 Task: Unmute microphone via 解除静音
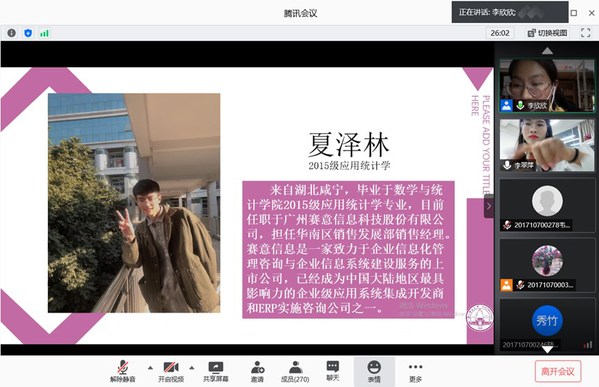click(x=123, y=371)
